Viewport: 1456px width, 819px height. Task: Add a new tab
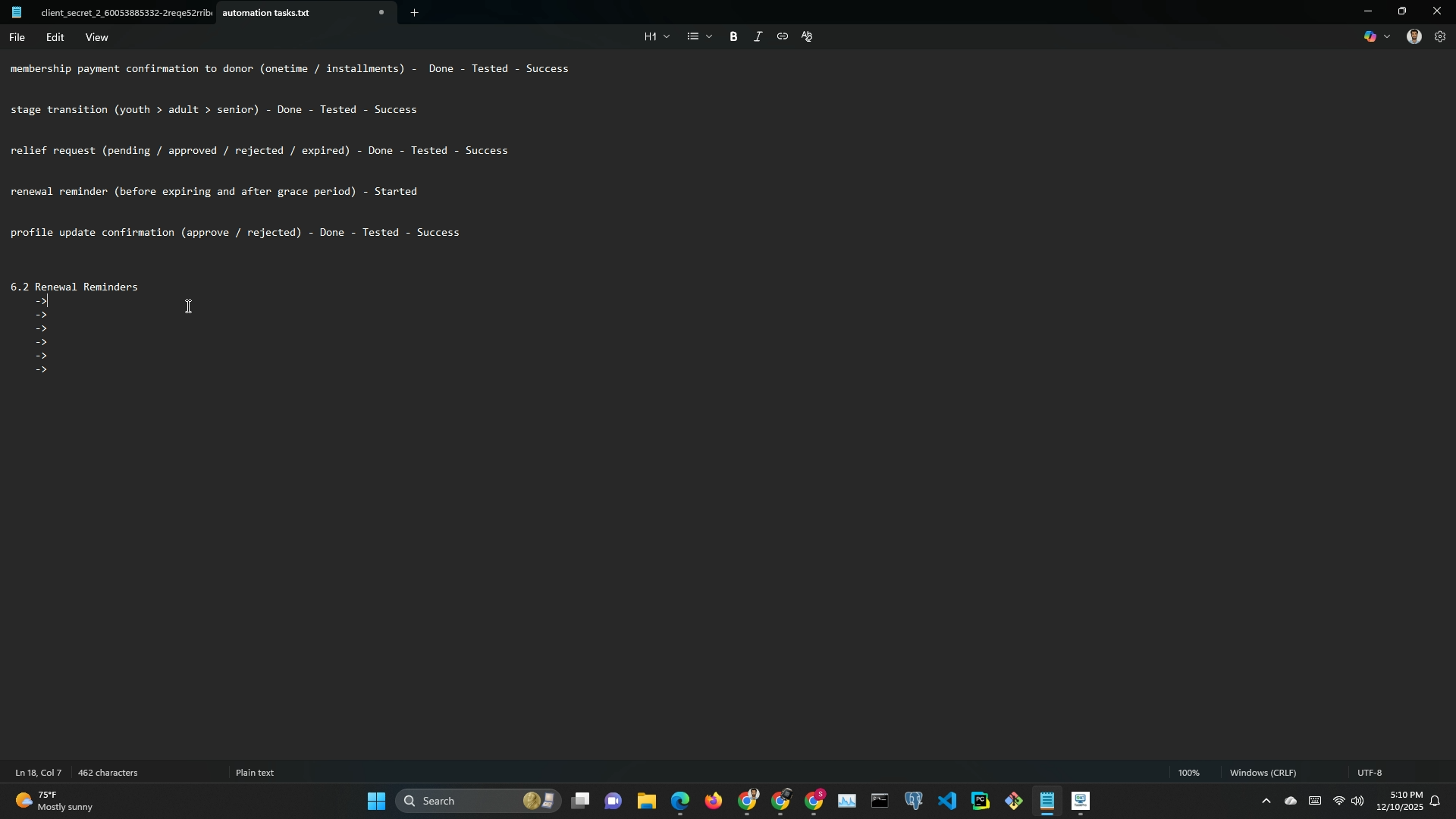[414, 13]
